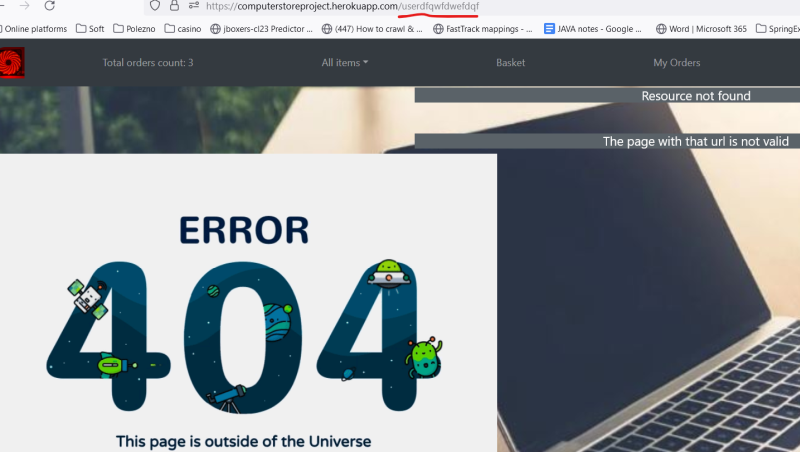Go to My Orders

(x=677, y=63)
